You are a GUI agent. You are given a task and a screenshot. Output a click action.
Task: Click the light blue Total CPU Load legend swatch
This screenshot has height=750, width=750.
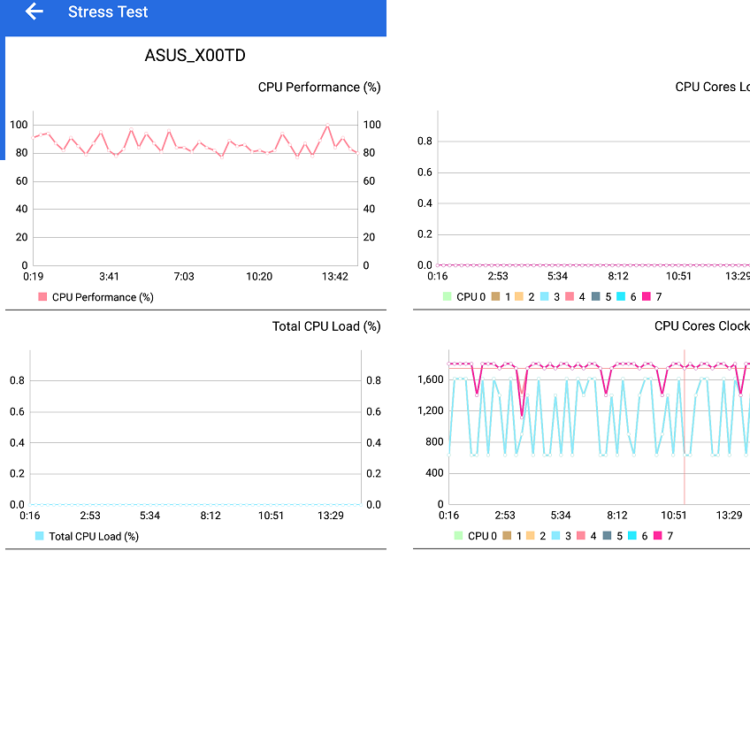tap(39, 536)
